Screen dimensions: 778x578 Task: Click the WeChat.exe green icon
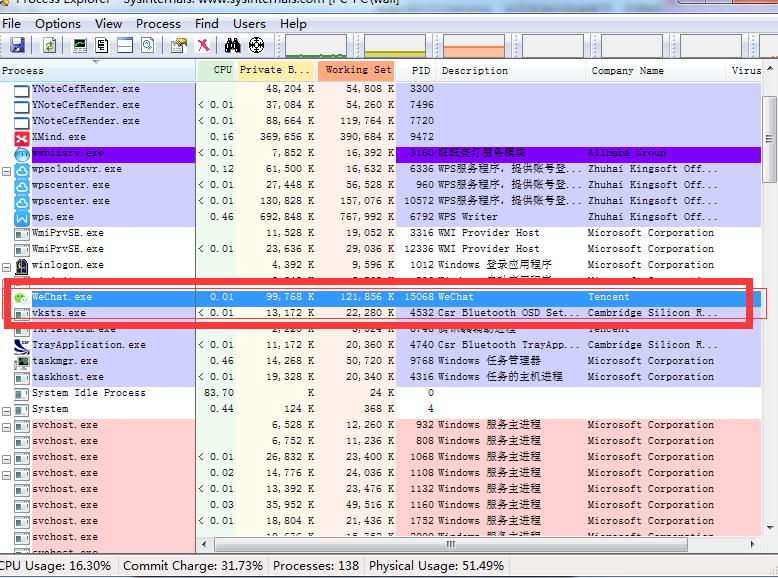[x=21, y=298]
